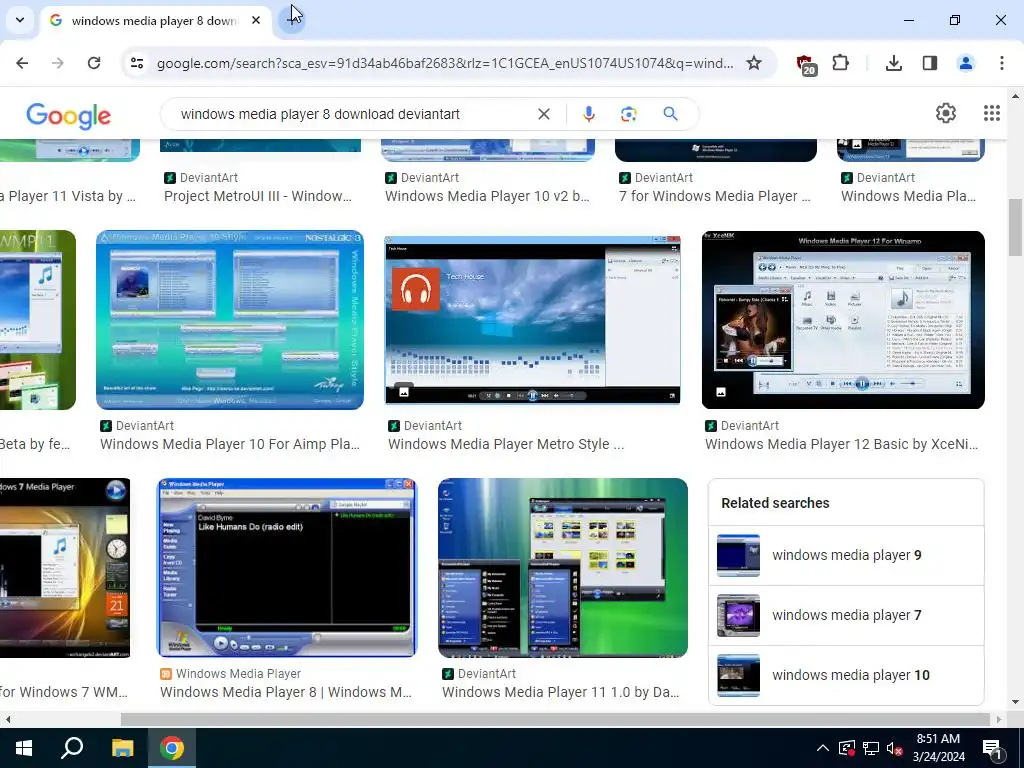The height and width of the screenshot is (768, 1024).
Task: Close the windows media player 8 tab
Action: [x=256, y=20]
